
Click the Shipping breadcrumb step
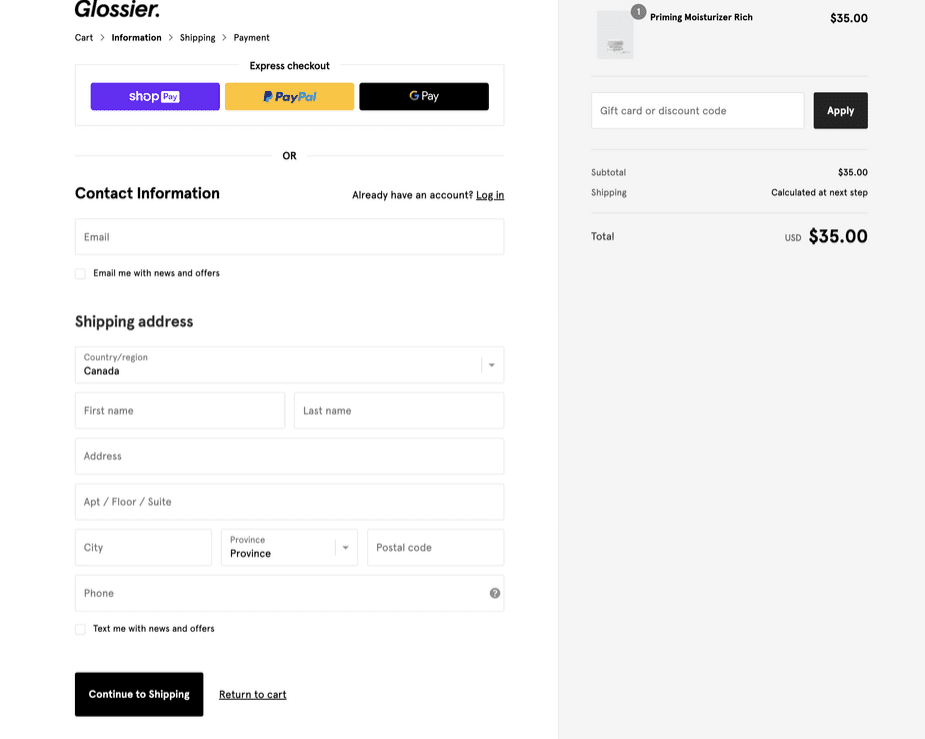click(197, 38)
